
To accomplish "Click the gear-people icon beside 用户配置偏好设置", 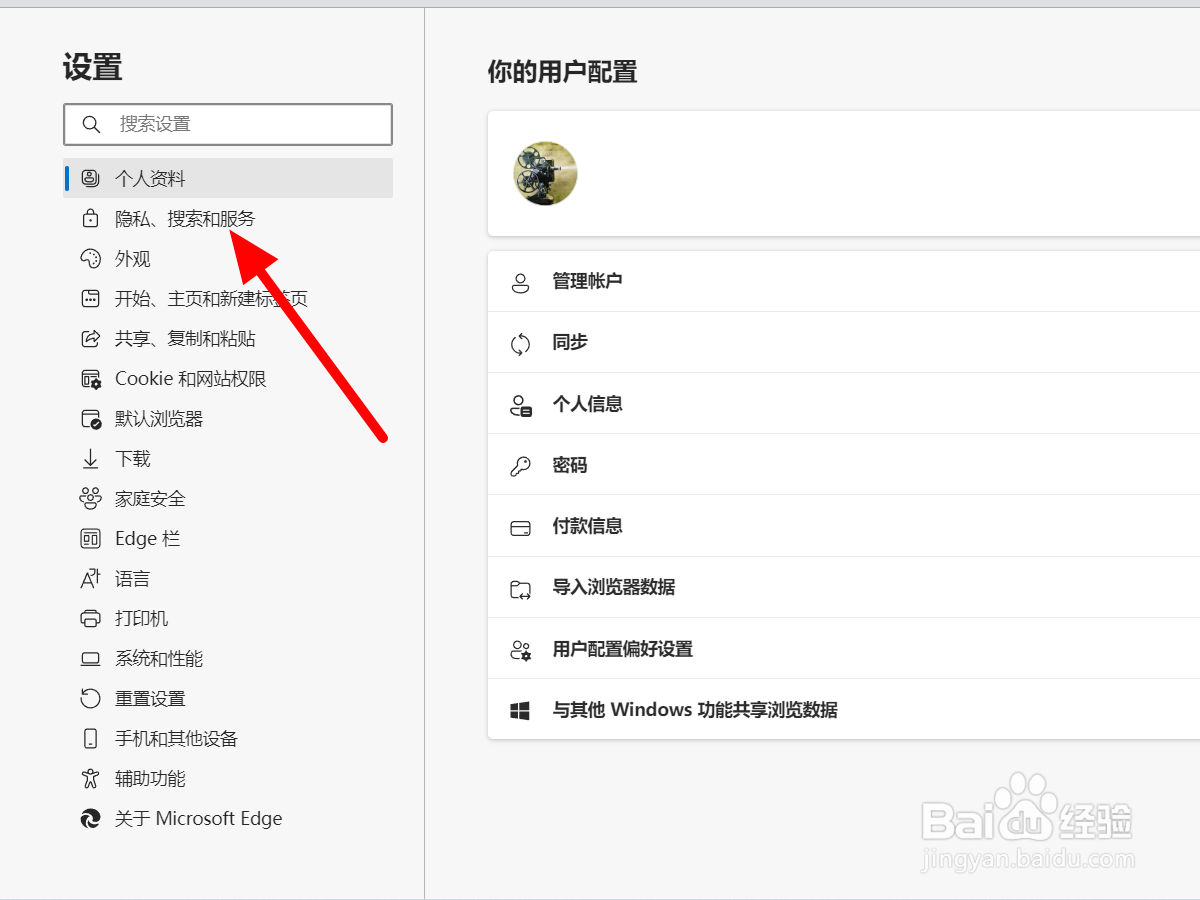I will pyautogui.click(x=520, y=650).
